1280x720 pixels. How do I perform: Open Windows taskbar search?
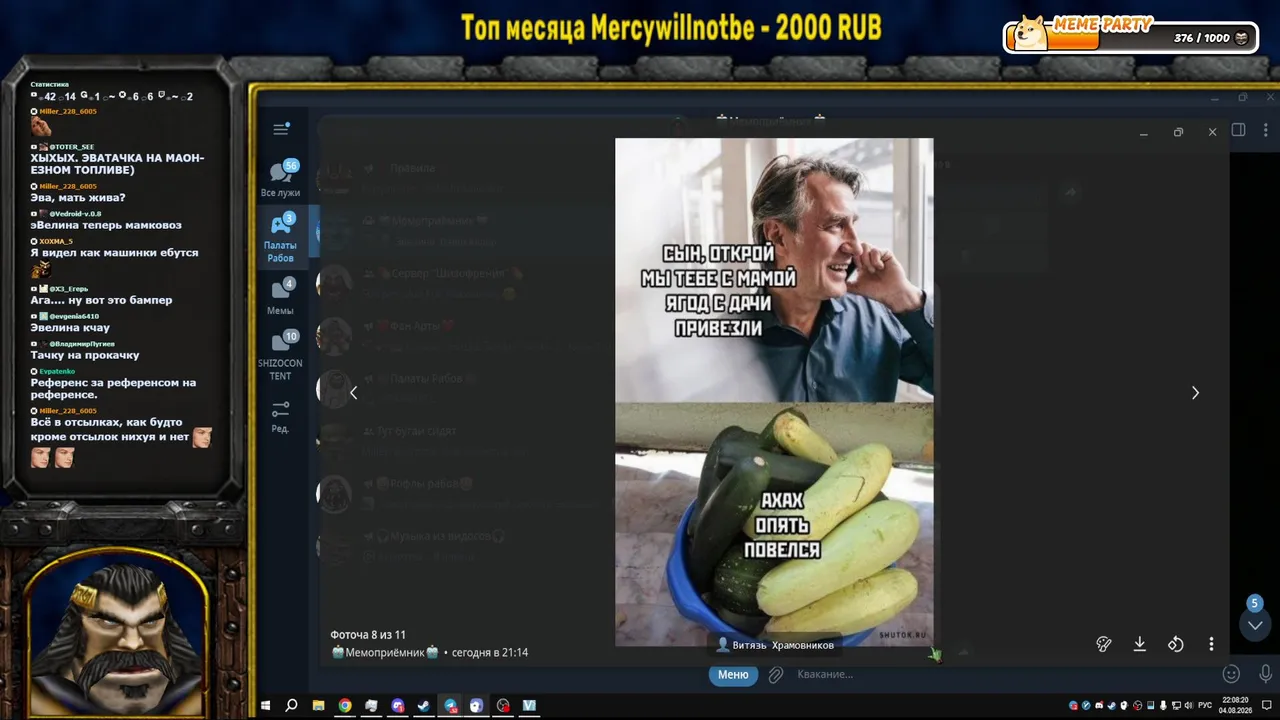coord(291,706)
